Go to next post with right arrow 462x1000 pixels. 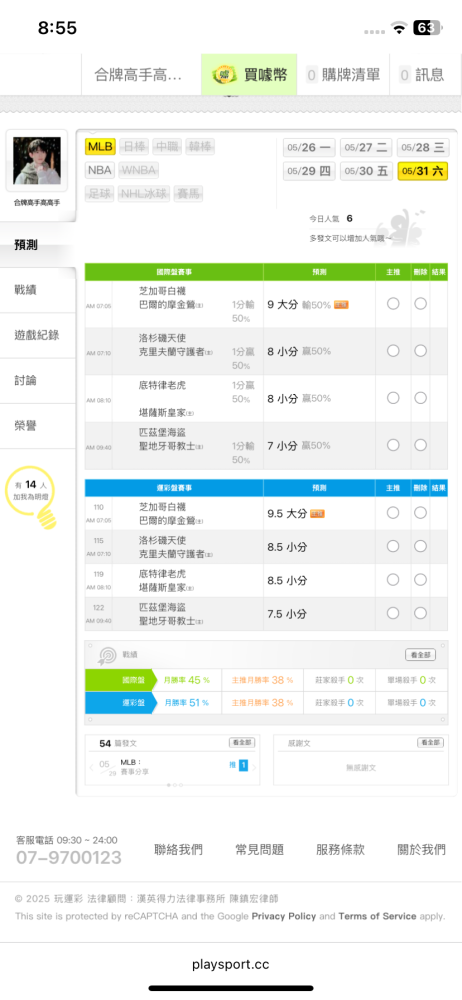tap(254, 767)
